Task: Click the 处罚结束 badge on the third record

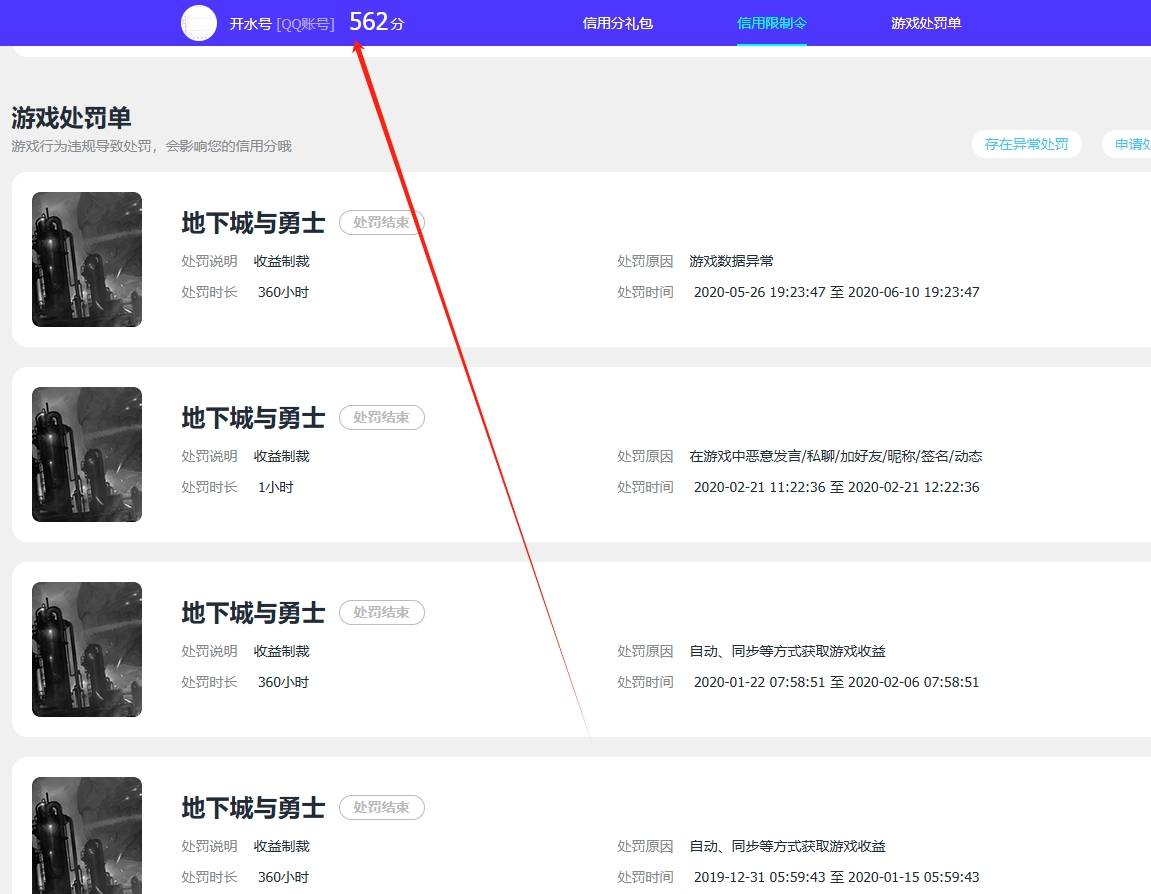Action: (x=381, y=612)
